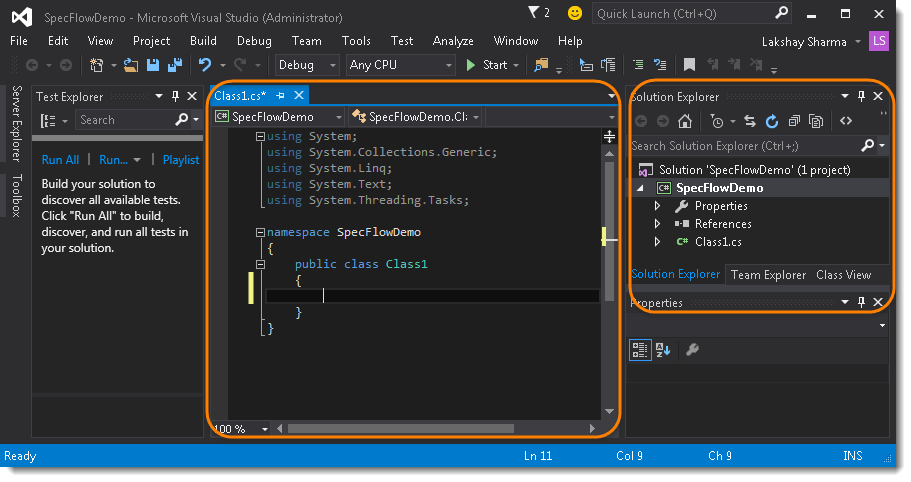Click the Group By icon in Test Explorer
The height and width of the screenshot is (482, 911).
pos(48,120)
